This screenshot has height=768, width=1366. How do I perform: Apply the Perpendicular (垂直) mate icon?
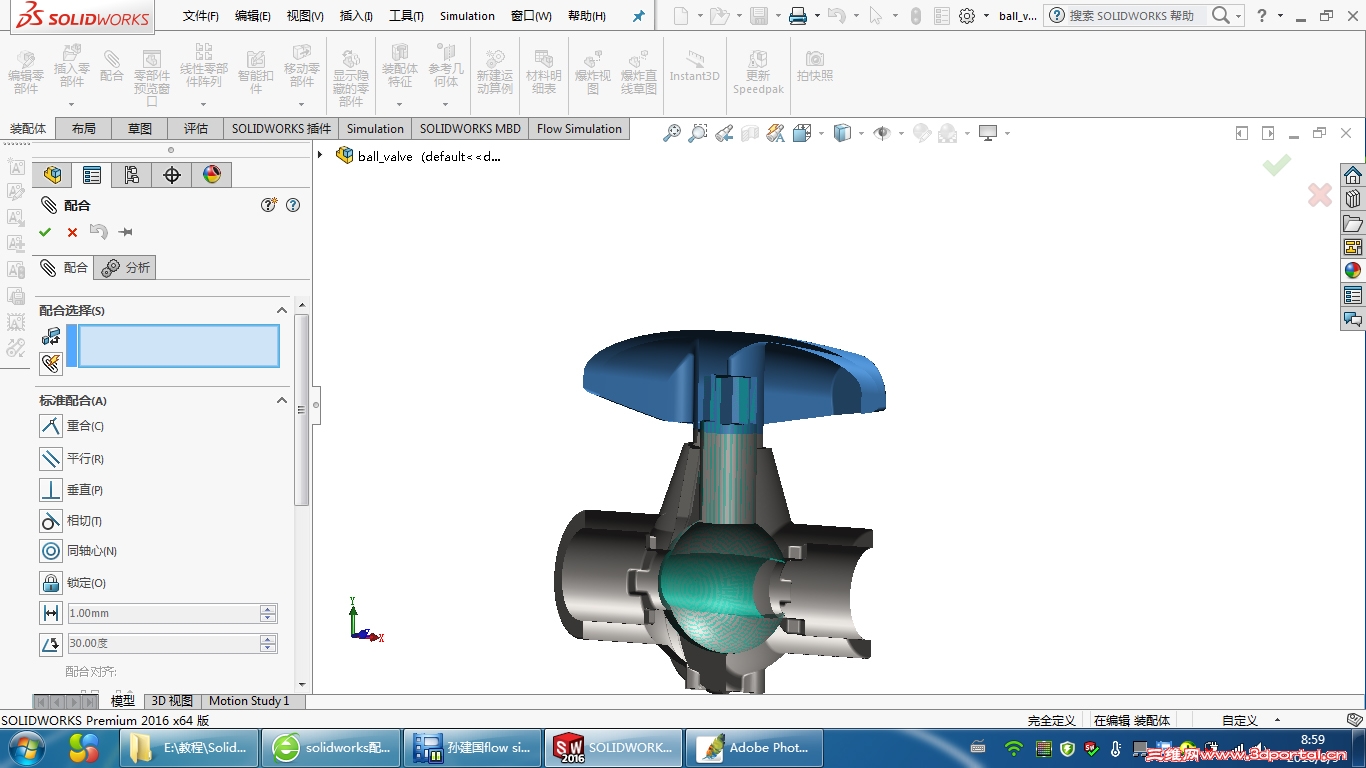click(51, 490)
